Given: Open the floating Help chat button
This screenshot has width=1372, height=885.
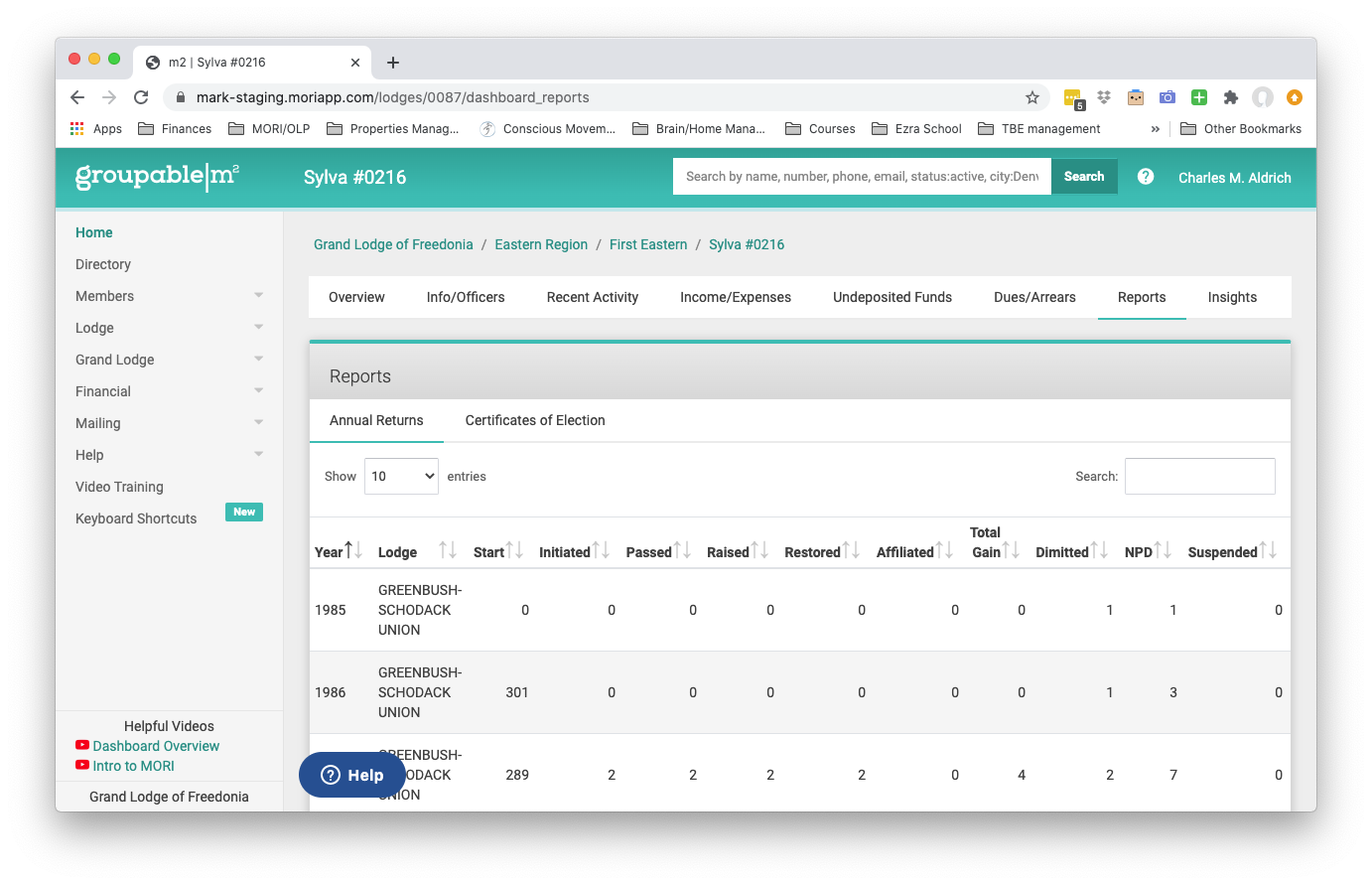Looking at the screenshot, I should click(x=352, y=775).
